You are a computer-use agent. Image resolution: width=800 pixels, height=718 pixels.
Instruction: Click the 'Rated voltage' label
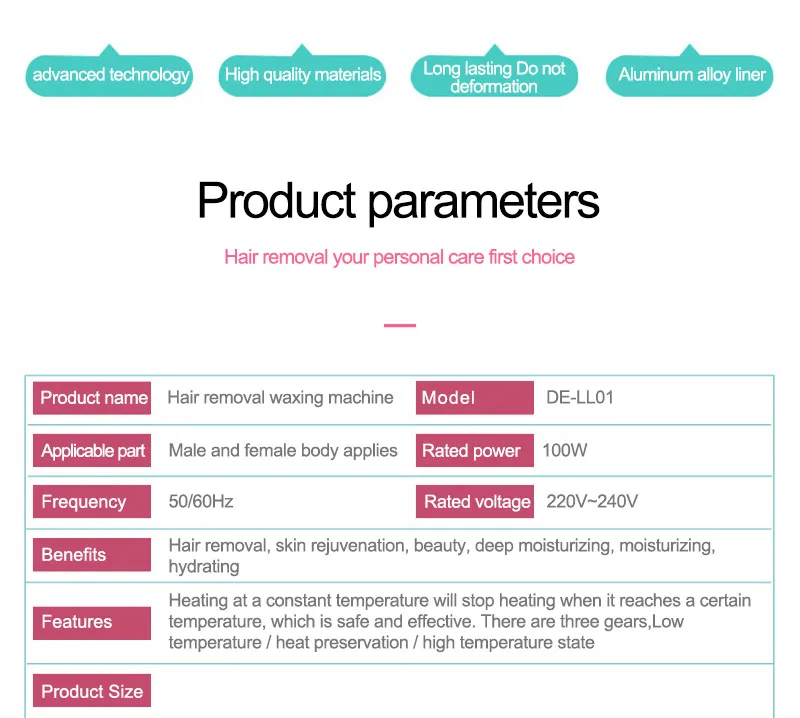(474, 502)
